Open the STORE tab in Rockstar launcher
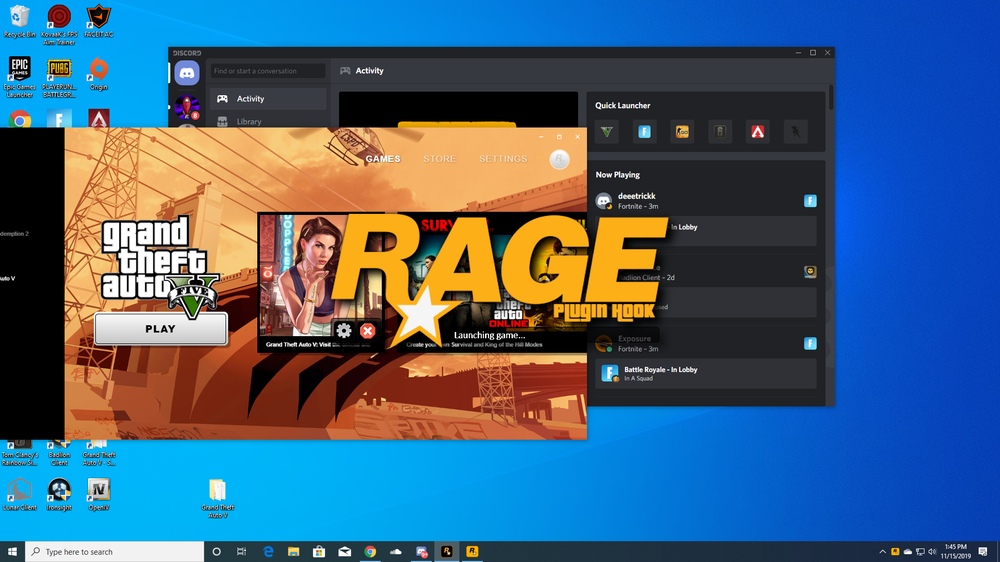The height and width of the screenshot is (562, 1000). click(x=439, y=159)
